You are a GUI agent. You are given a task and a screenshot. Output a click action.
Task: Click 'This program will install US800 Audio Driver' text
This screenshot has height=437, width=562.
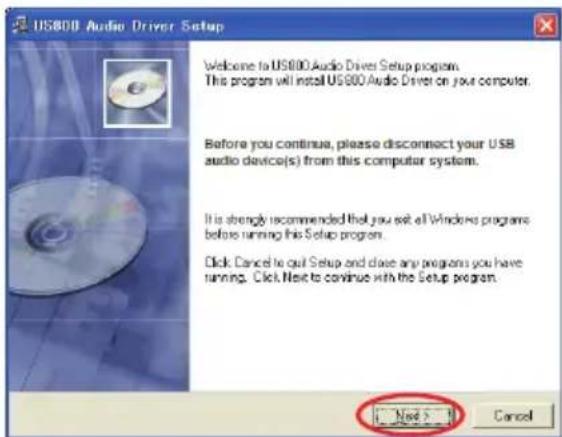(367, 81)
